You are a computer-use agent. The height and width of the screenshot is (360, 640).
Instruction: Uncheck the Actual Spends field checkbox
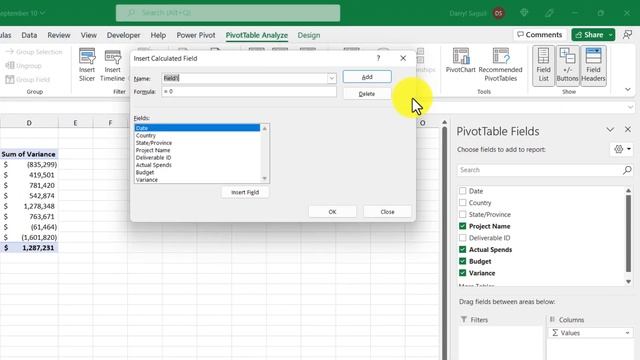(x=462, y=249)
